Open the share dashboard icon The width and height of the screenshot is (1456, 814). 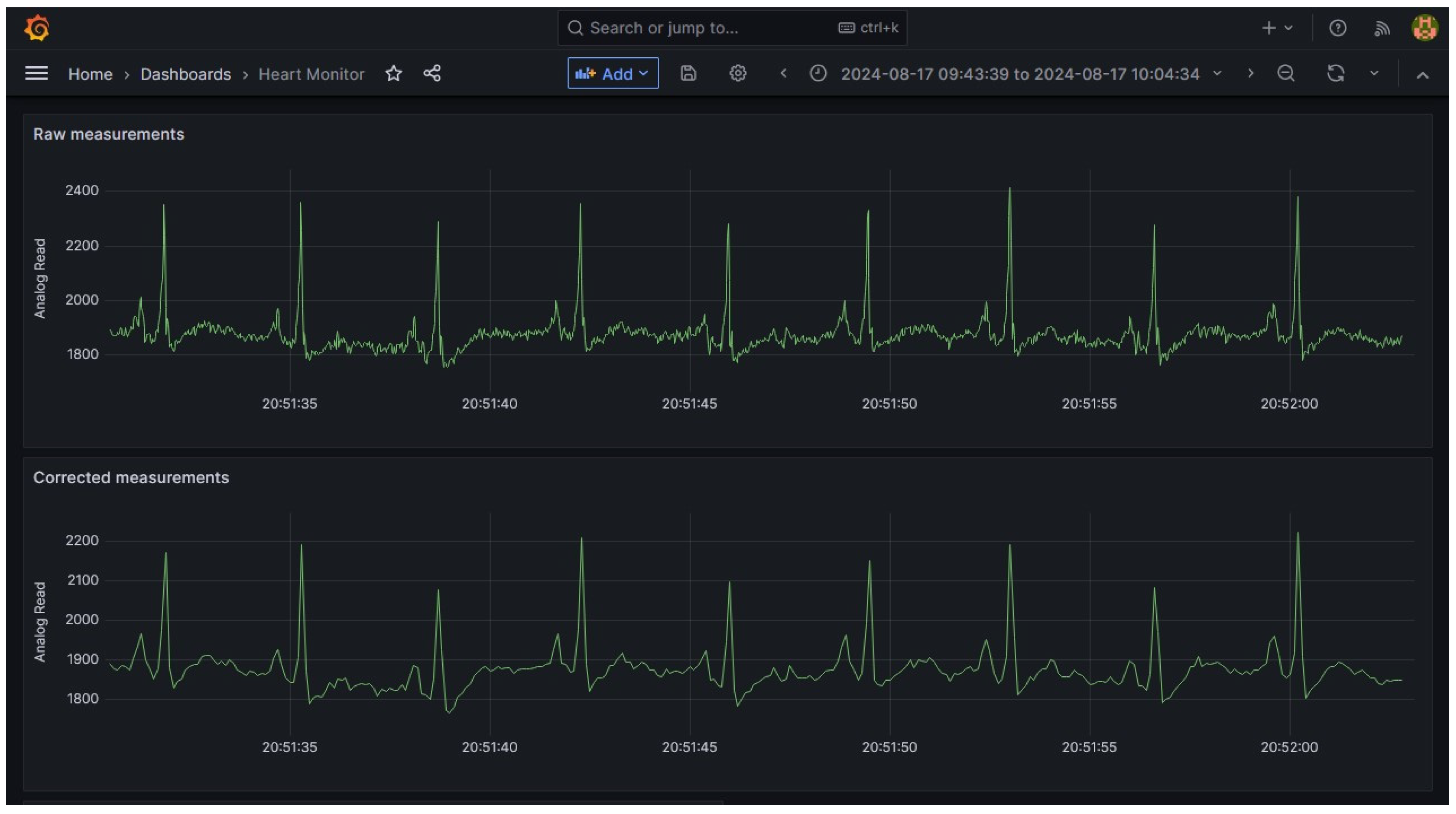point(432,74)
